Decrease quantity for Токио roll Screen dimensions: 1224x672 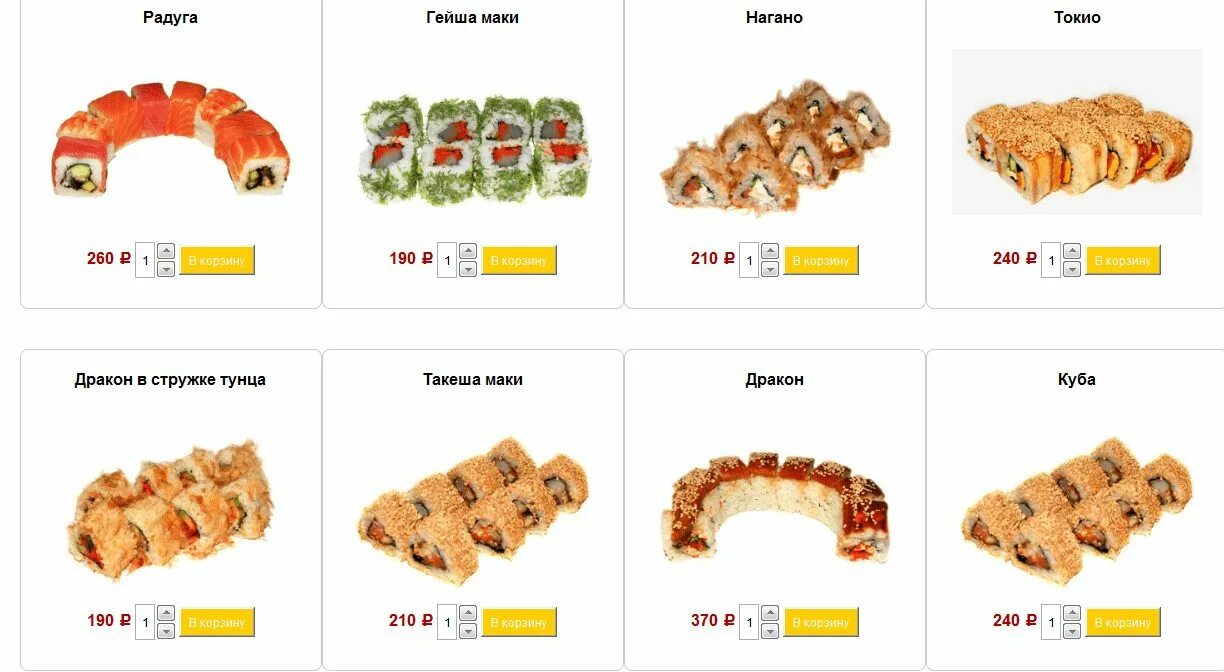(x=1072, y=269)
